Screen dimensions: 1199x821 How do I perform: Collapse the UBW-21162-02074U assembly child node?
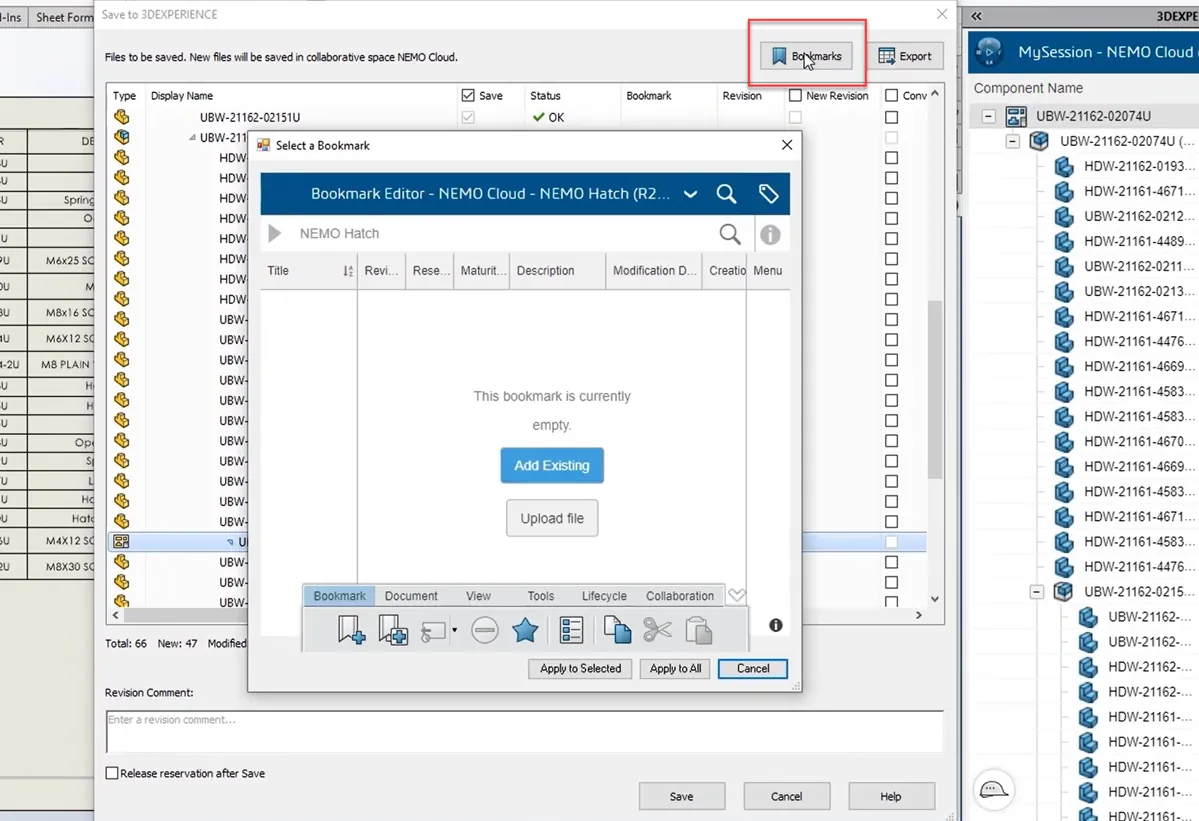(x=1012, y=141)
